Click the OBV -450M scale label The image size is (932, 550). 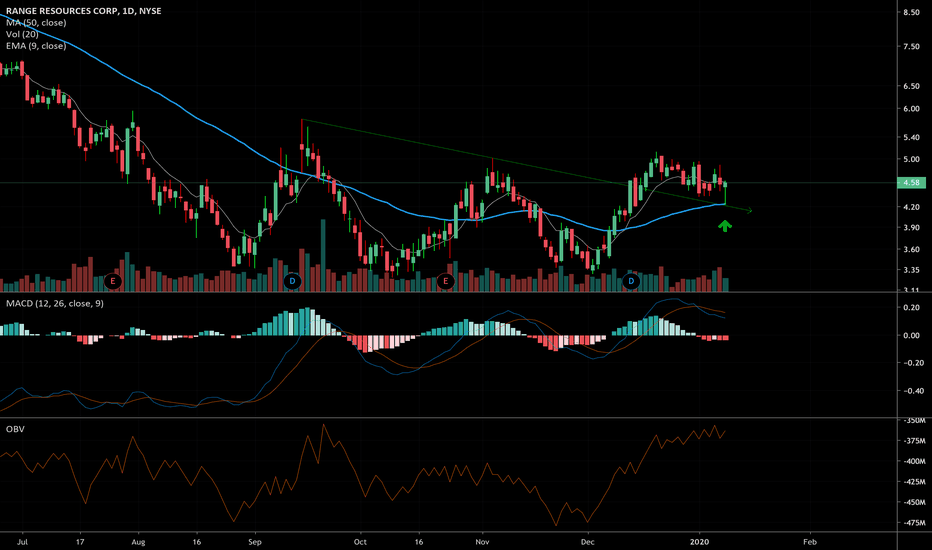(914, 502)
